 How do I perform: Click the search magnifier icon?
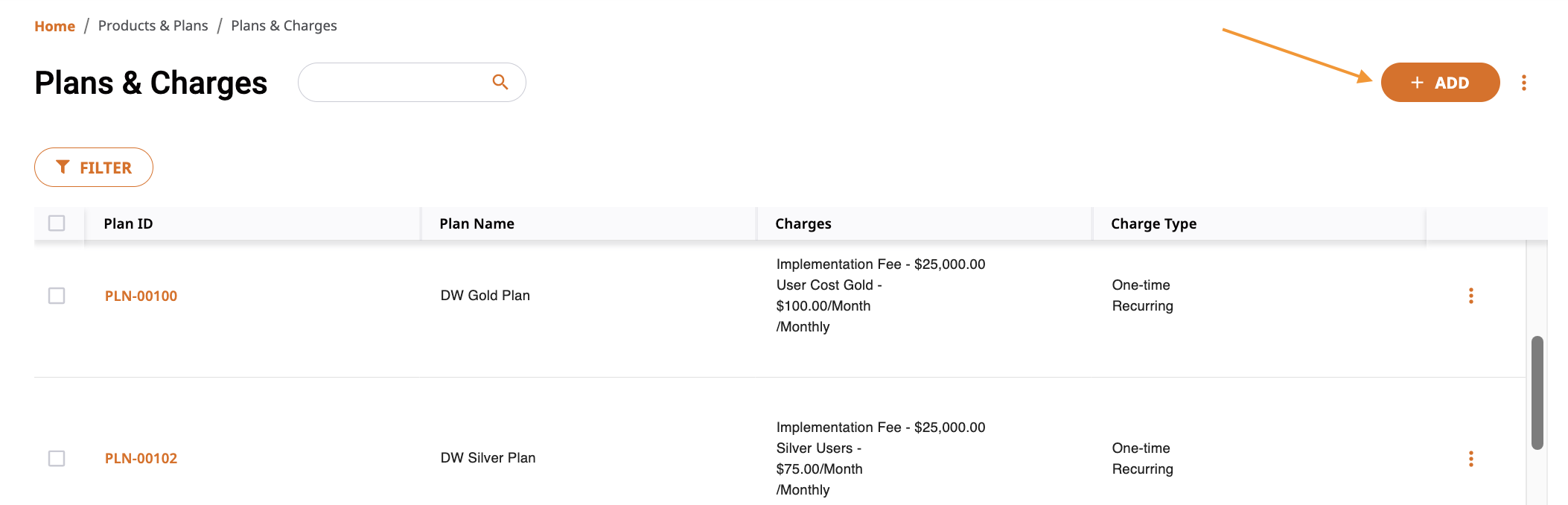[500, 82]
